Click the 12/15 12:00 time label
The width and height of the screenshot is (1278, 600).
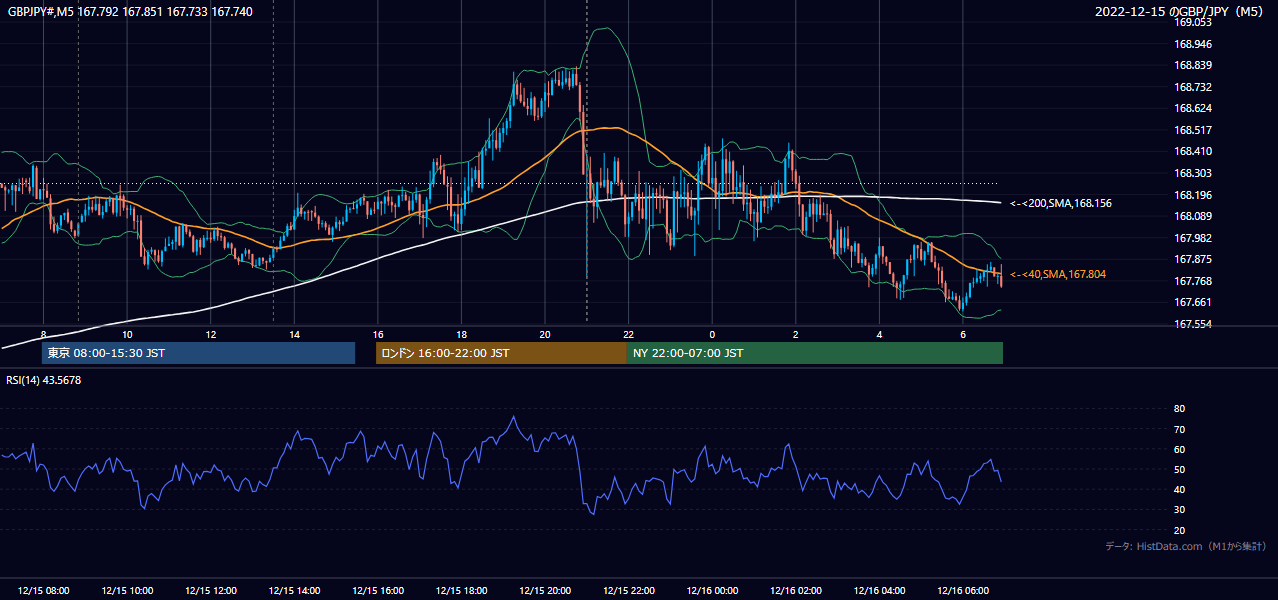211,591
